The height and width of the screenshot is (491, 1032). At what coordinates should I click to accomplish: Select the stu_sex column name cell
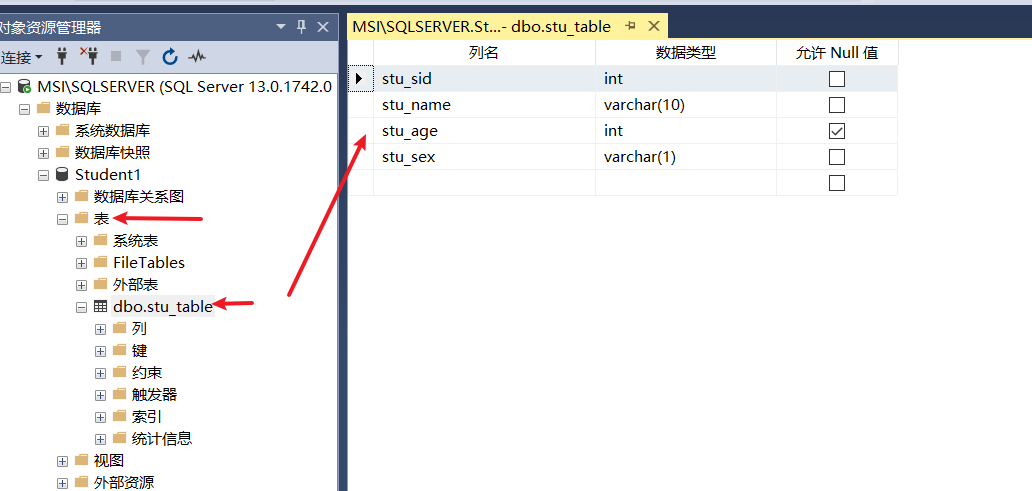click(x=484, y=157)
